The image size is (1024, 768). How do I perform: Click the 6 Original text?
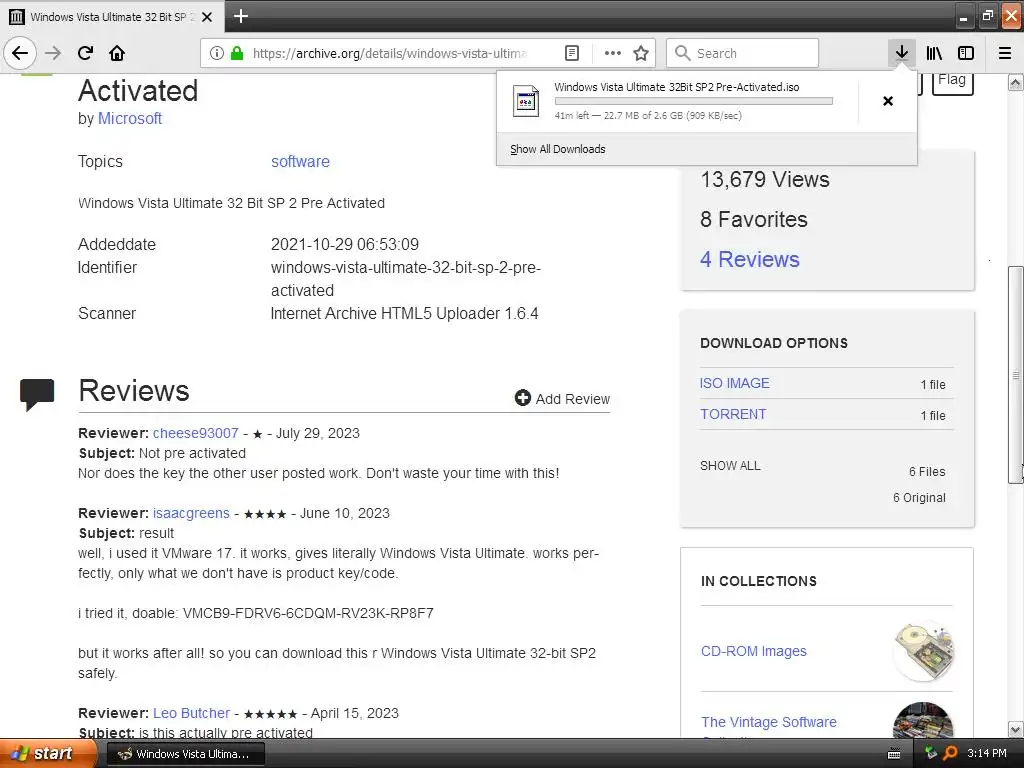pos(919,498)
